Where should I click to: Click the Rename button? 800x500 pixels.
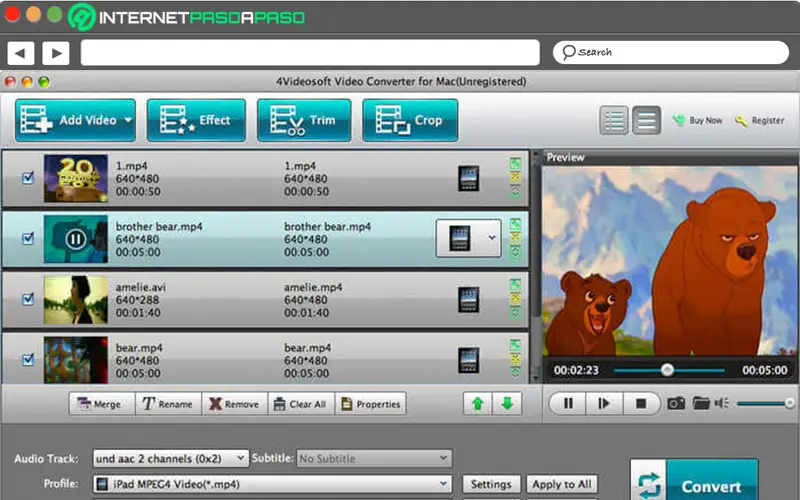click(x=168, y=404)
